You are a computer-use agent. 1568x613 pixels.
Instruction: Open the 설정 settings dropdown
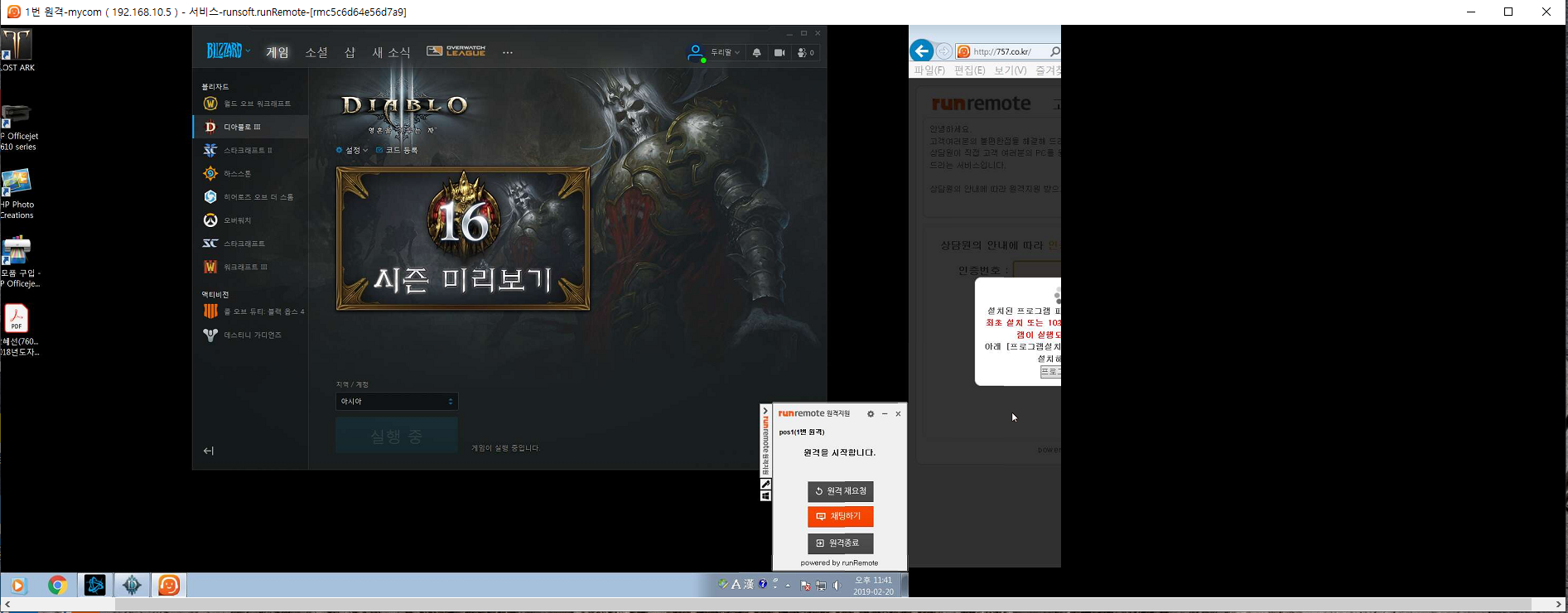point(352,150)
